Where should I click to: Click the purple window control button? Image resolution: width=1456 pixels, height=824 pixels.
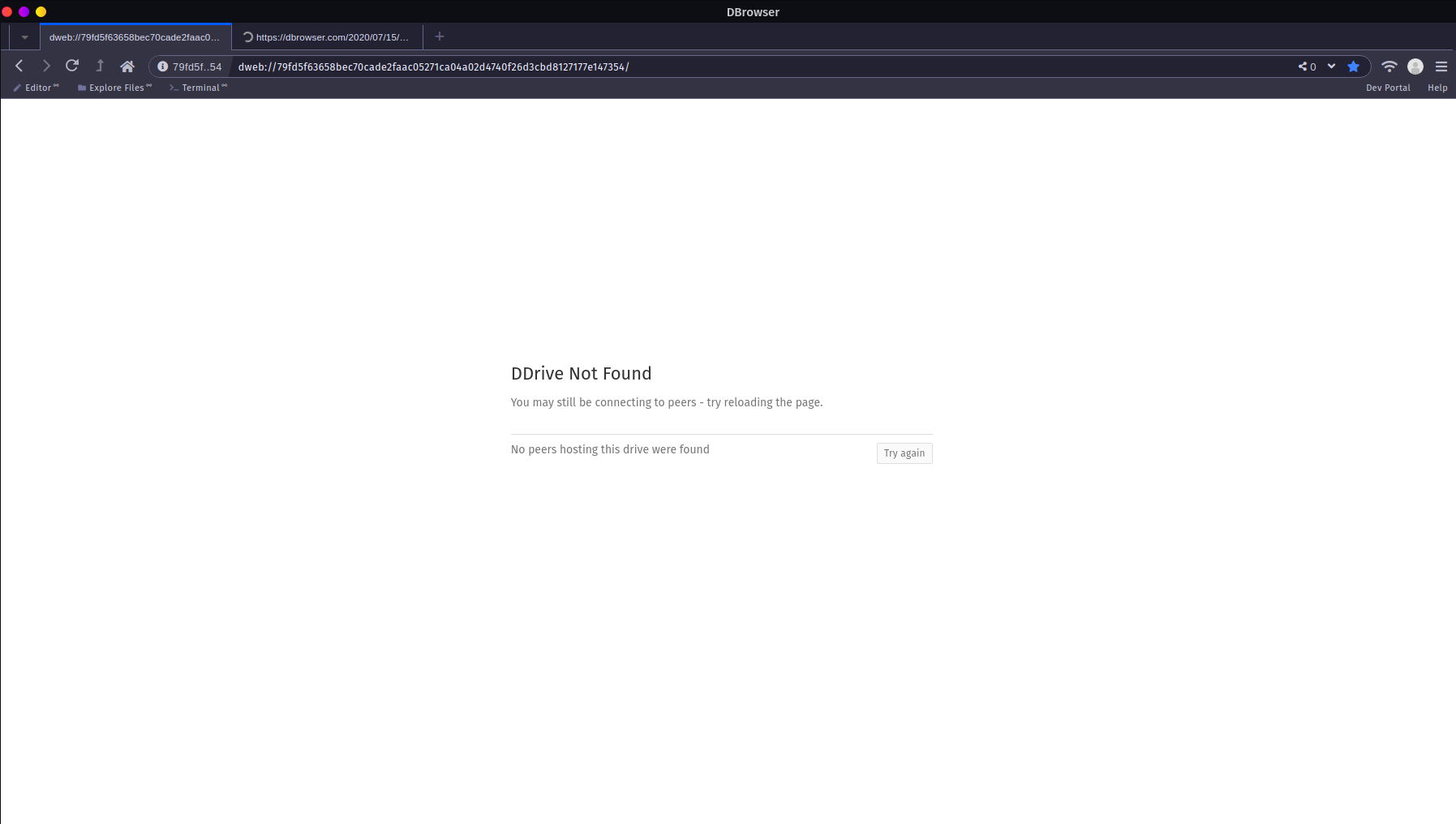coord(24,11)
